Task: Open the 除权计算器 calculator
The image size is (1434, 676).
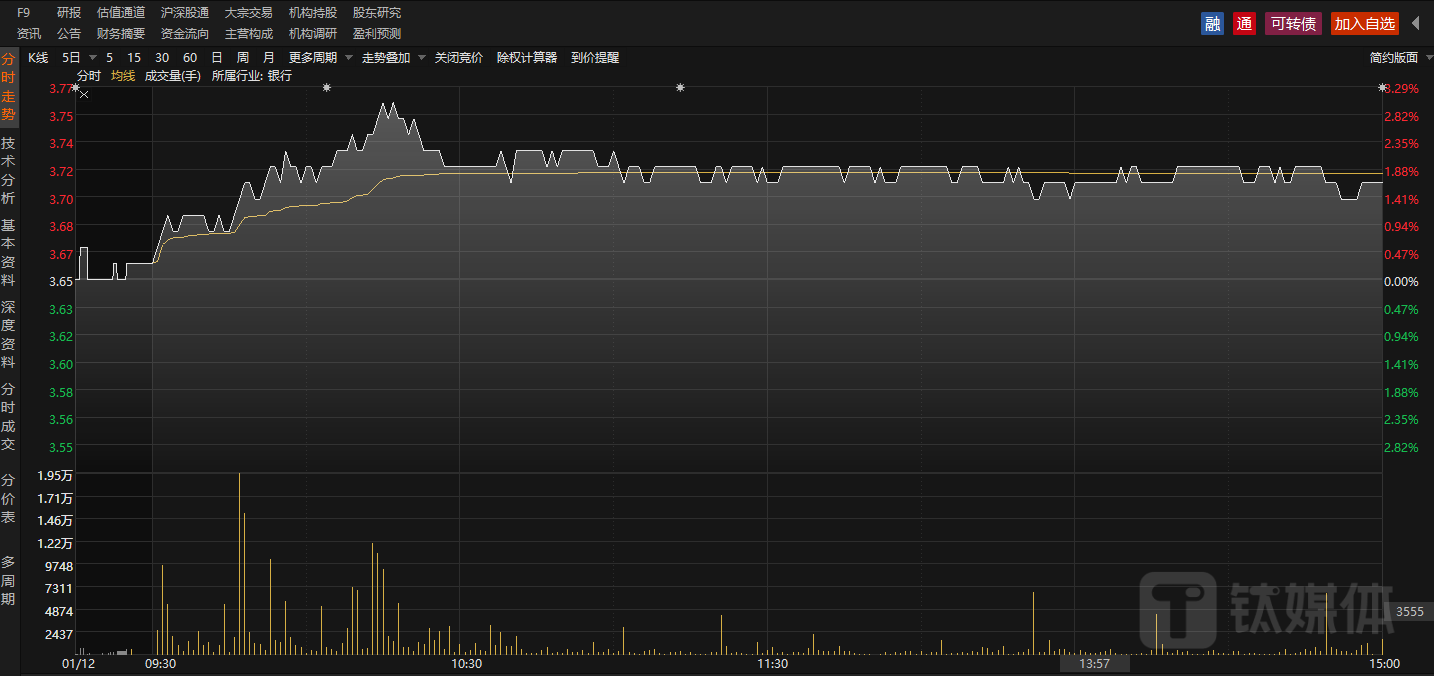Action: point(527,58)
